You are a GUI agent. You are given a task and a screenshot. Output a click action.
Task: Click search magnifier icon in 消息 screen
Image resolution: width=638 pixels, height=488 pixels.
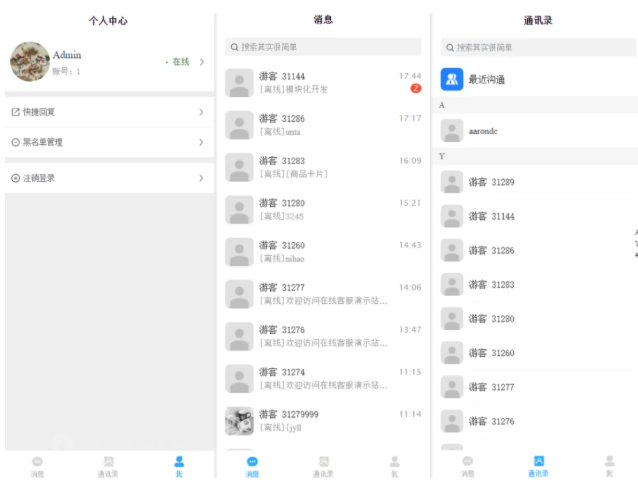tap(234, 47)
